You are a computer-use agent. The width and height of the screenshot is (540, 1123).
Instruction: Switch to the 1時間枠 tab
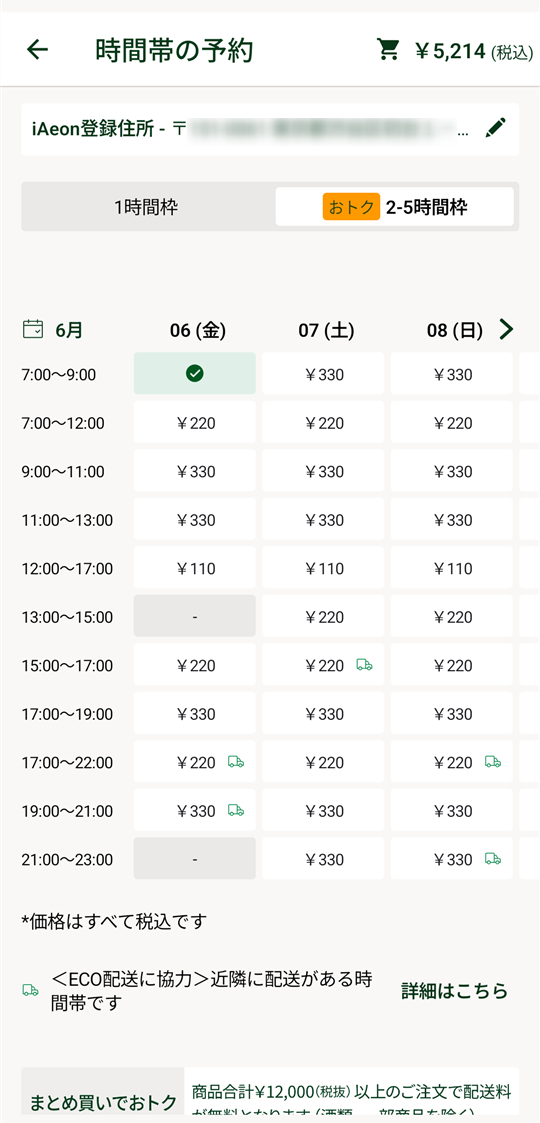146,208
